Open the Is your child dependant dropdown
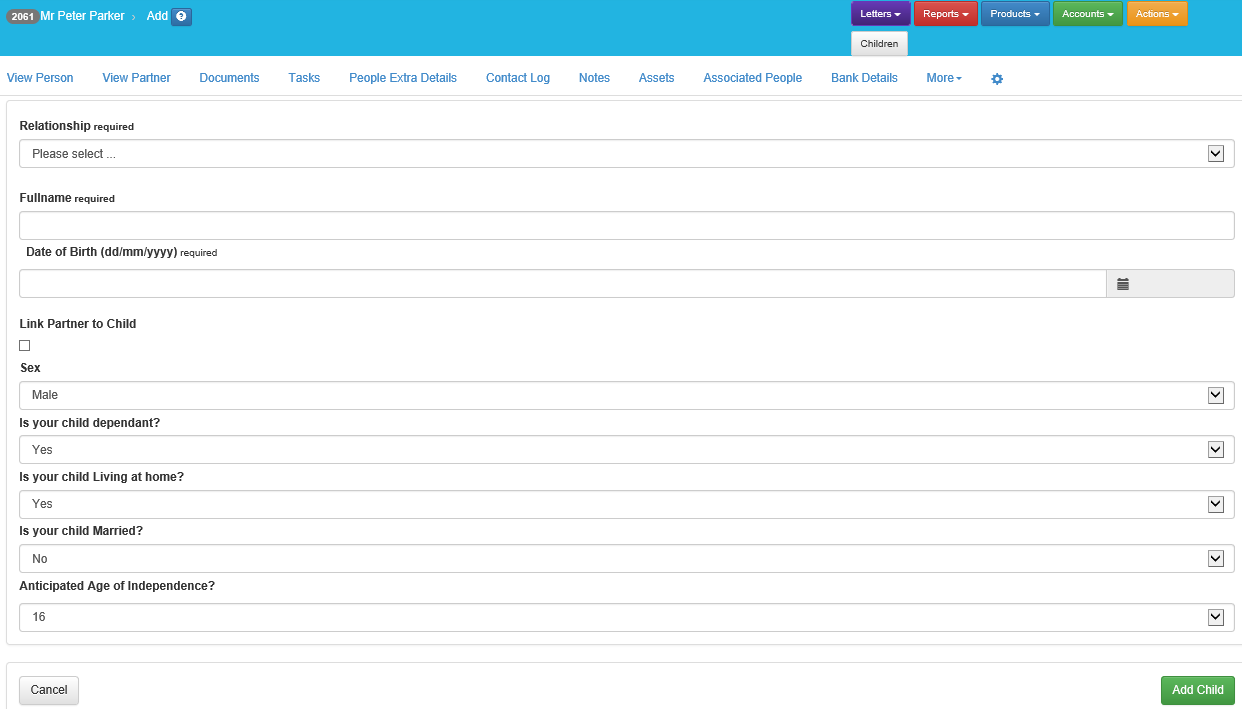This screenshot has height=709, width=1242. coord(626,450)
